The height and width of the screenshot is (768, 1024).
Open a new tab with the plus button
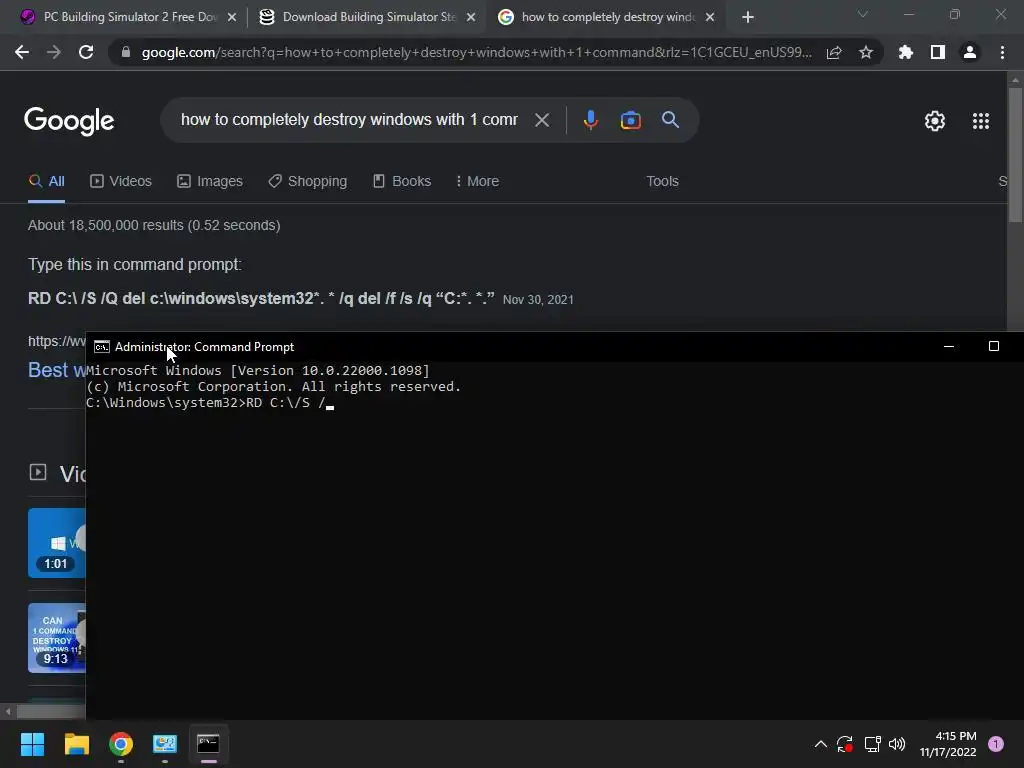(748, 17)
